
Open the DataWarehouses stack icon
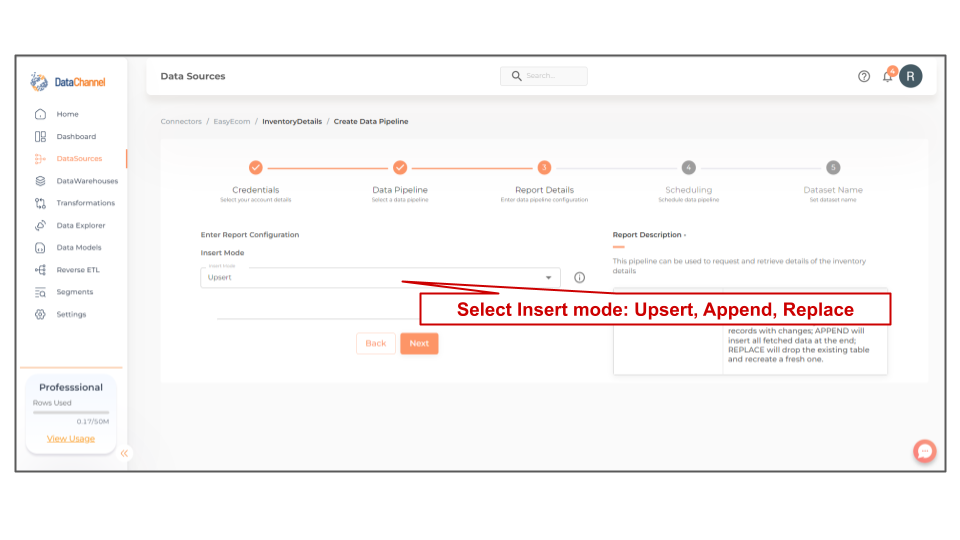coord(40,181)
